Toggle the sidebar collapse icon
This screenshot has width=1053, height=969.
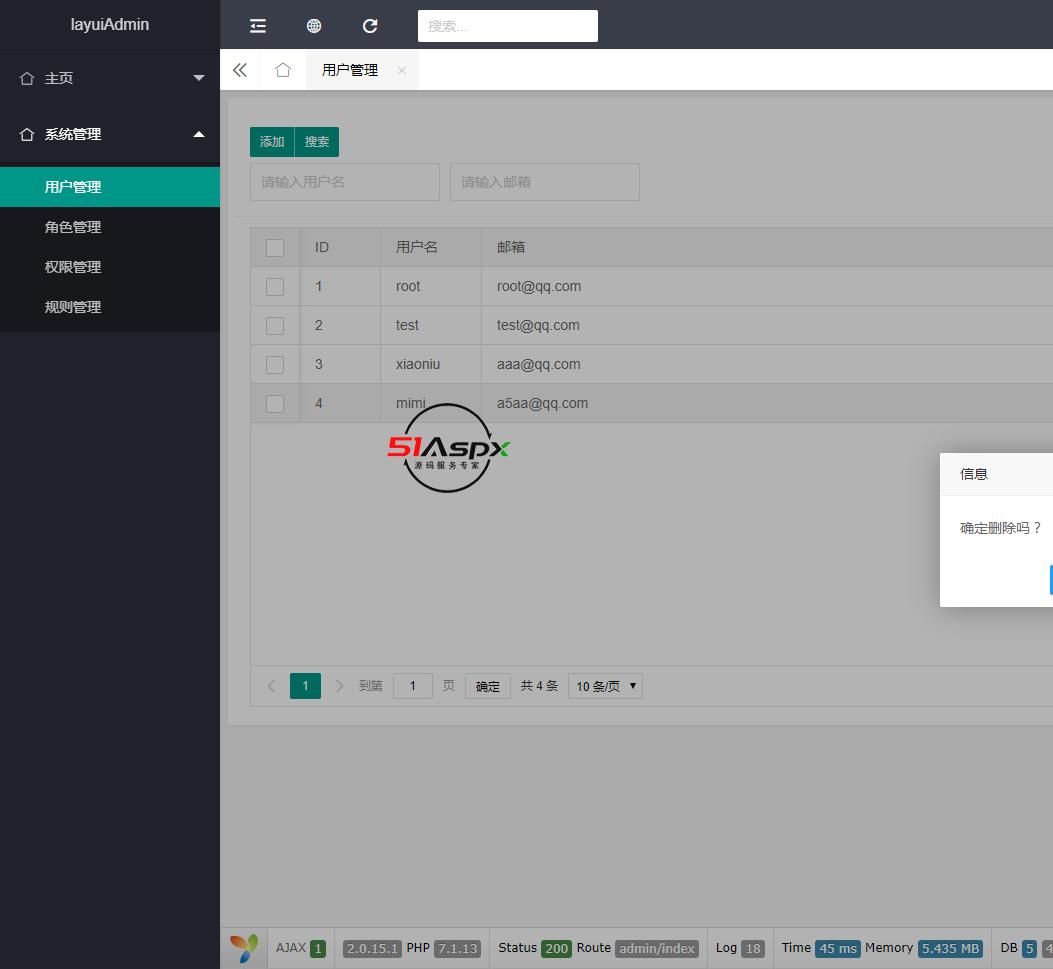click(x=258, y=26)
